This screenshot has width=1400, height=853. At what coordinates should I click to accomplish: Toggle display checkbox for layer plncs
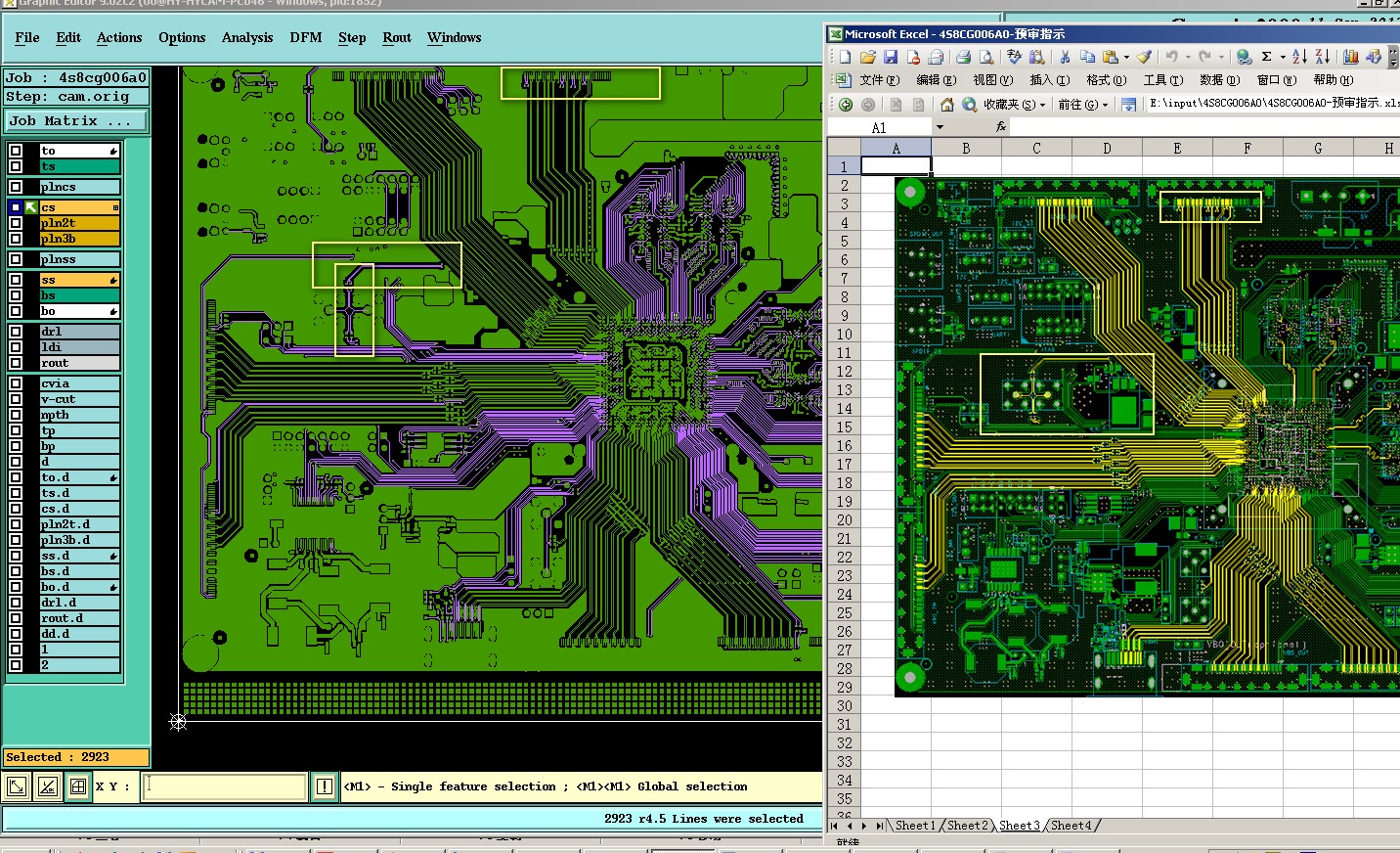point(16,187)
